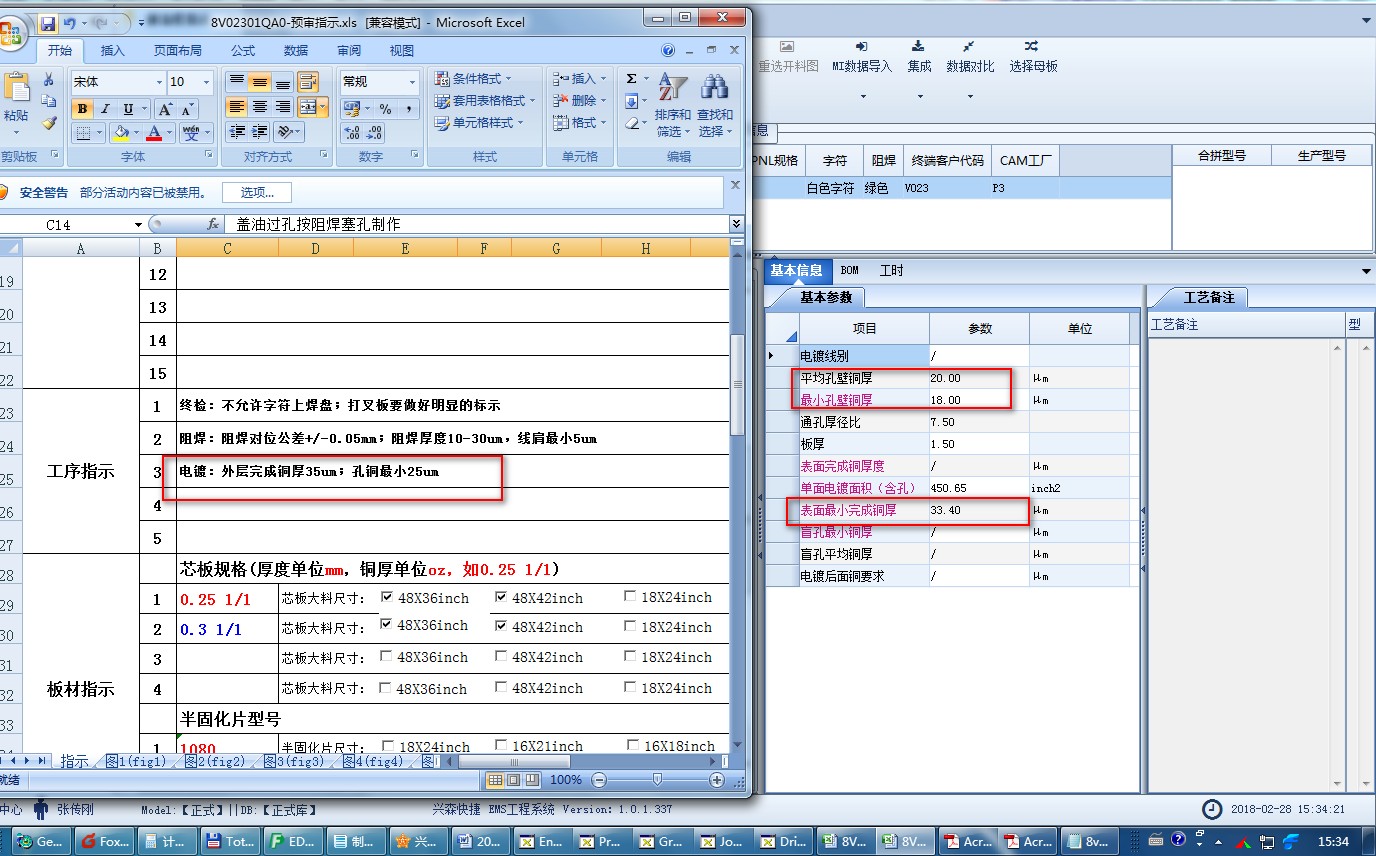Click MI数据导入 button in EMS toolbar
Screen dimensions: 1376x856
tap(861, 58)
